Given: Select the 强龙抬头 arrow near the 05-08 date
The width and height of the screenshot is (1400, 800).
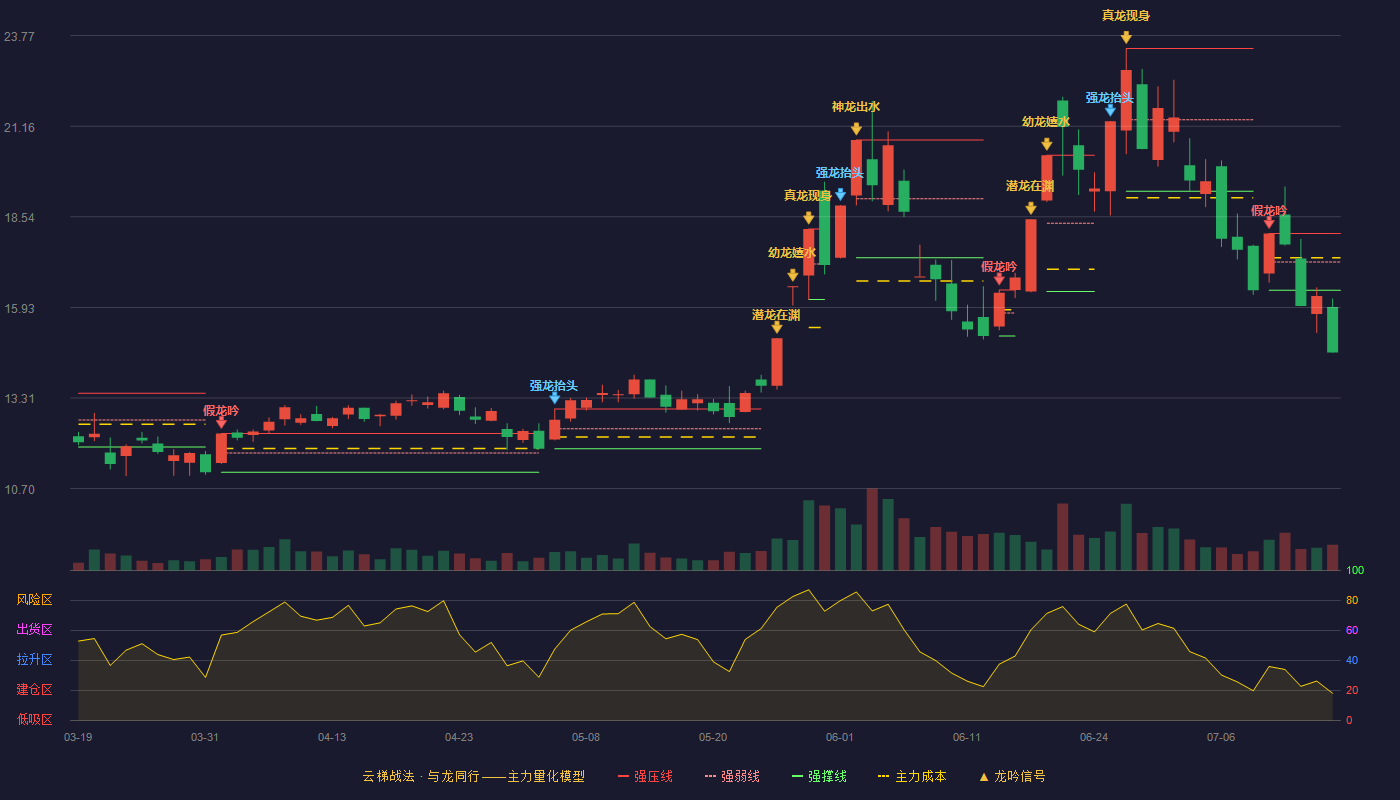Looking at the screenshot, I should [x=554, y=398].
